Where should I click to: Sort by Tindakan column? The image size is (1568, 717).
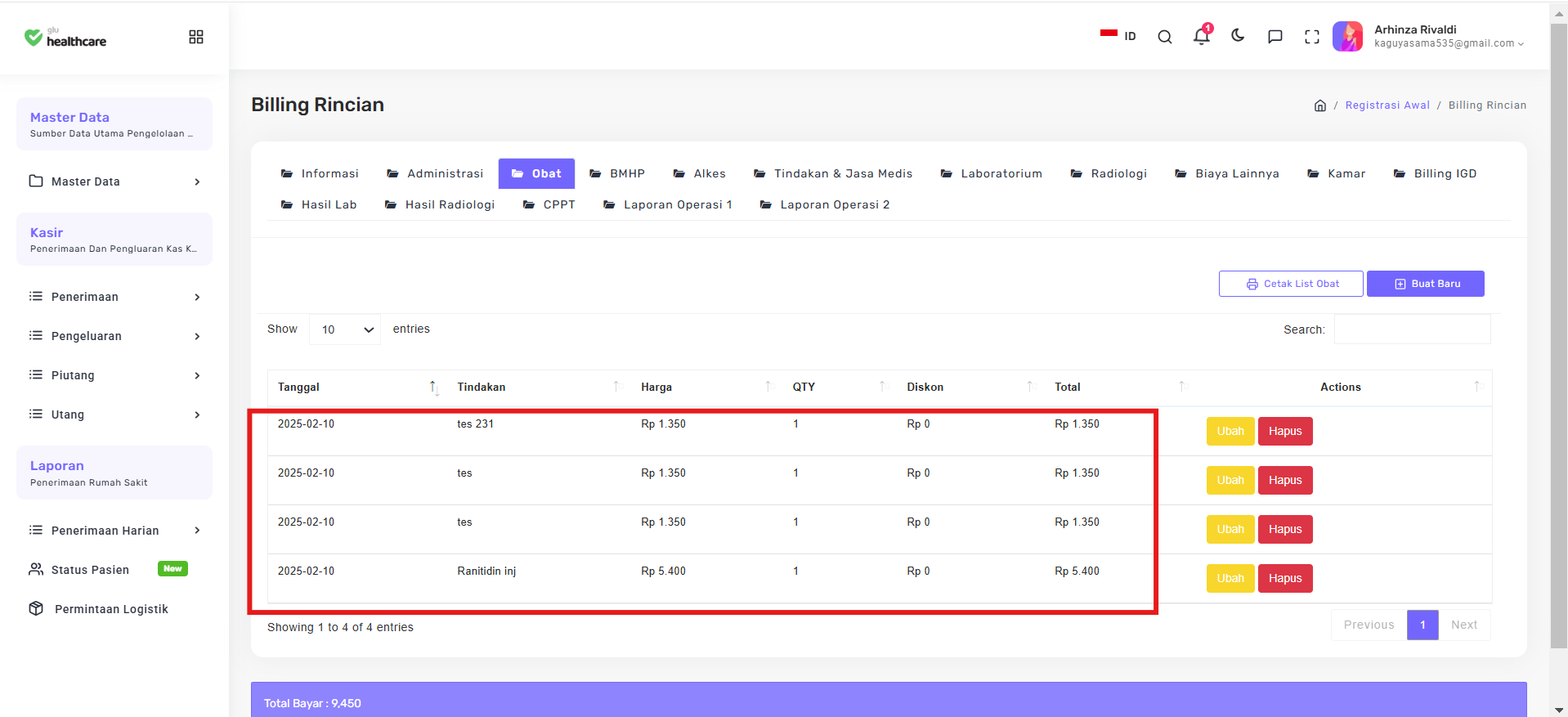539,388
